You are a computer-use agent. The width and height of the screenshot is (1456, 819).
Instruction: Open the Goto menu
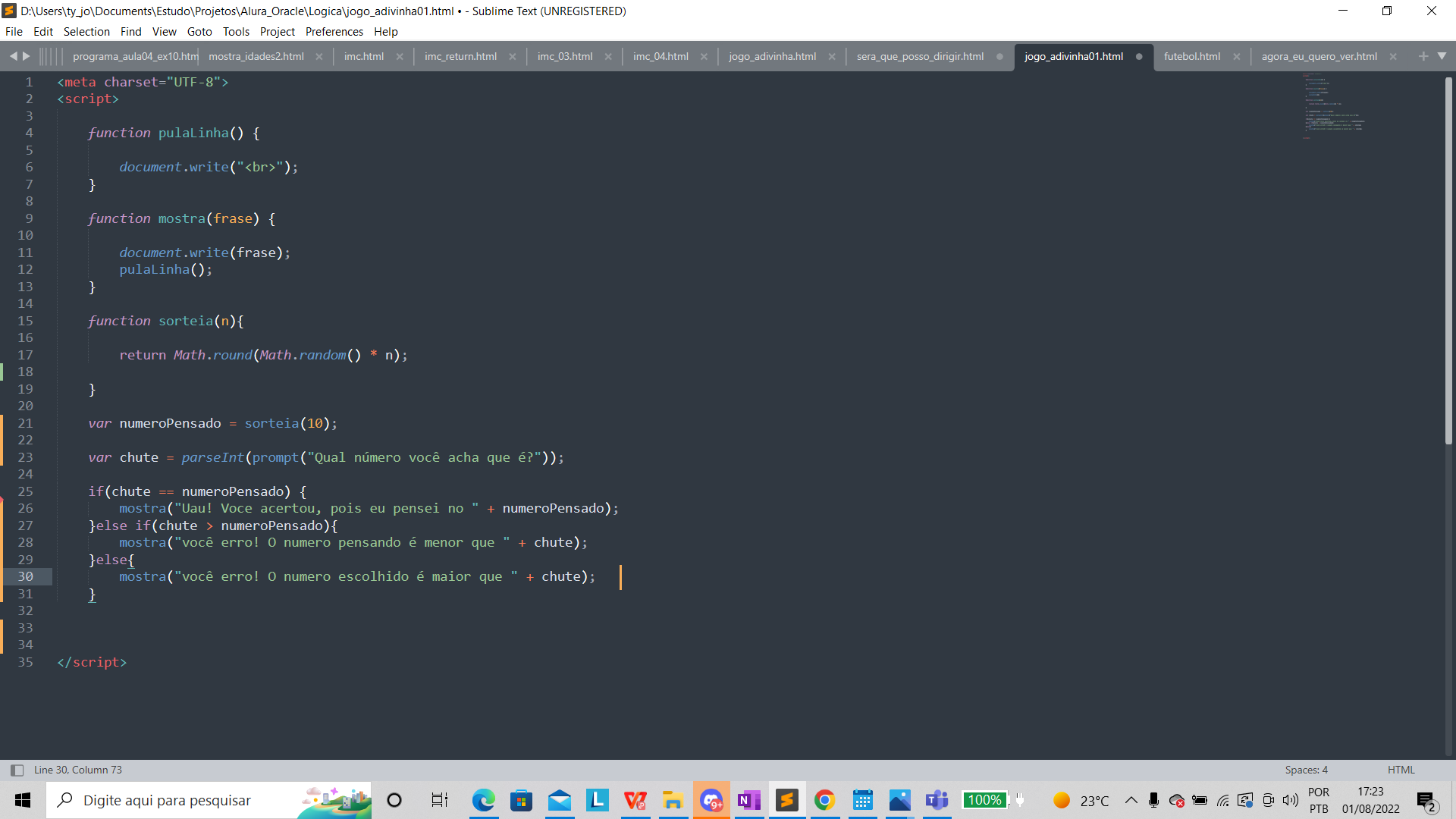[199, 32]
